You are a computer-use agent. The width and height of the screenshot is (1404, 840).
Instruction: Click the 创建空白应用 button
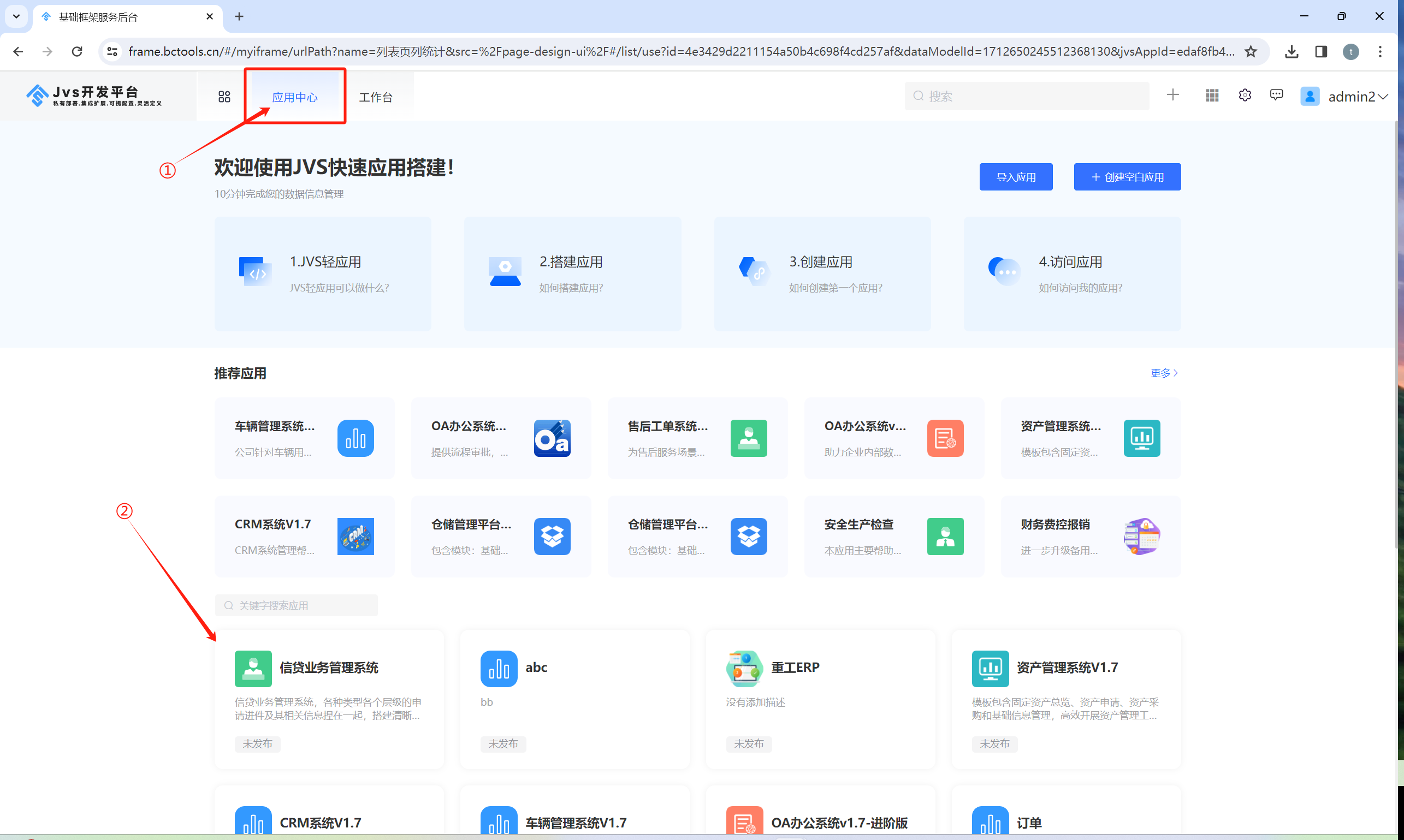pyautogui.click(x=1127, y=177)
